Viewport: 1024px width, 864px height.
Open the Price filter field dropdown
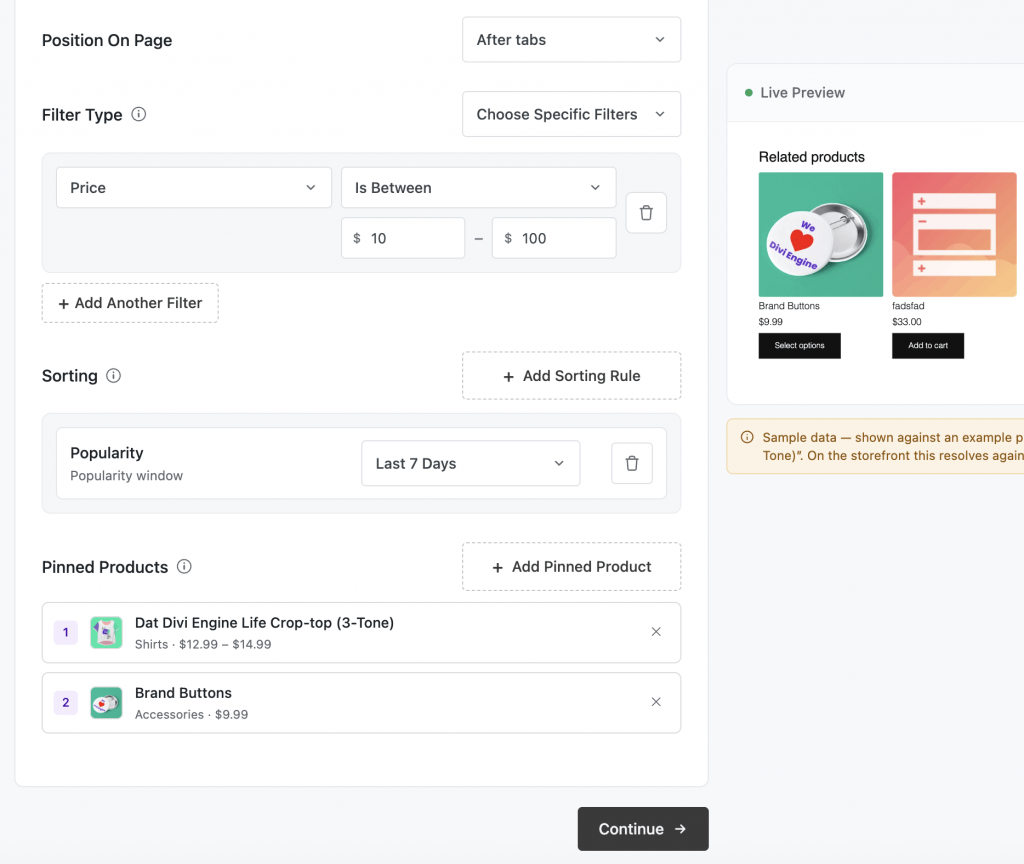point(194,188)
